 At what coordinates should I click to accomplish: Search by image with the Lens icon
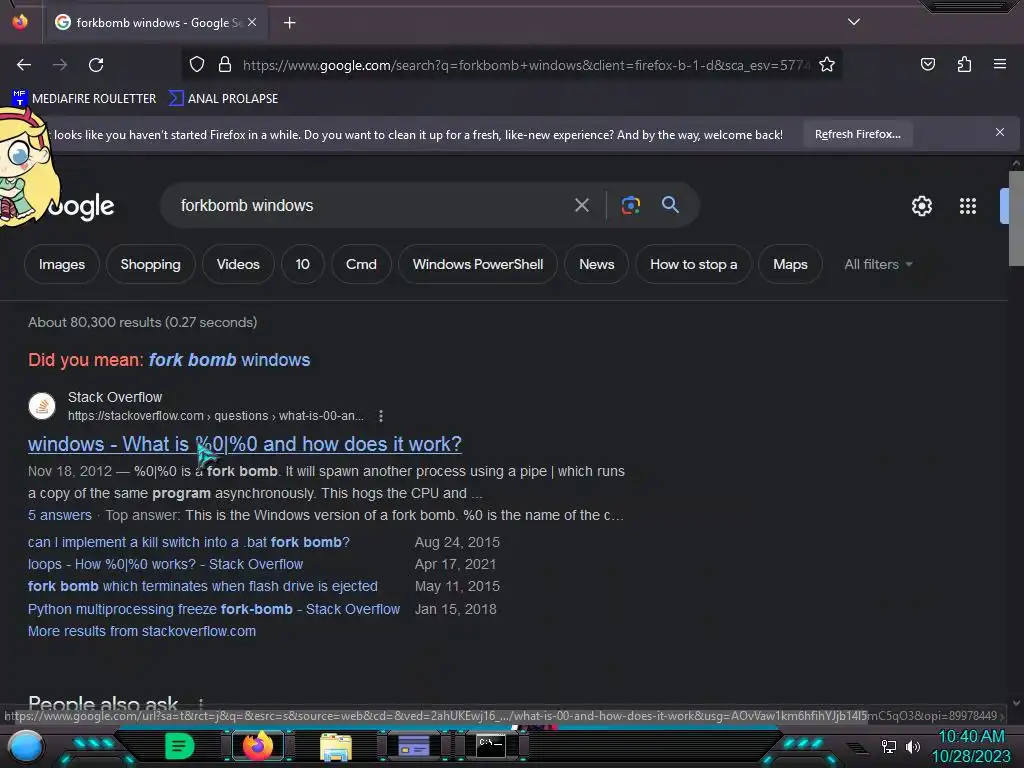630,205
